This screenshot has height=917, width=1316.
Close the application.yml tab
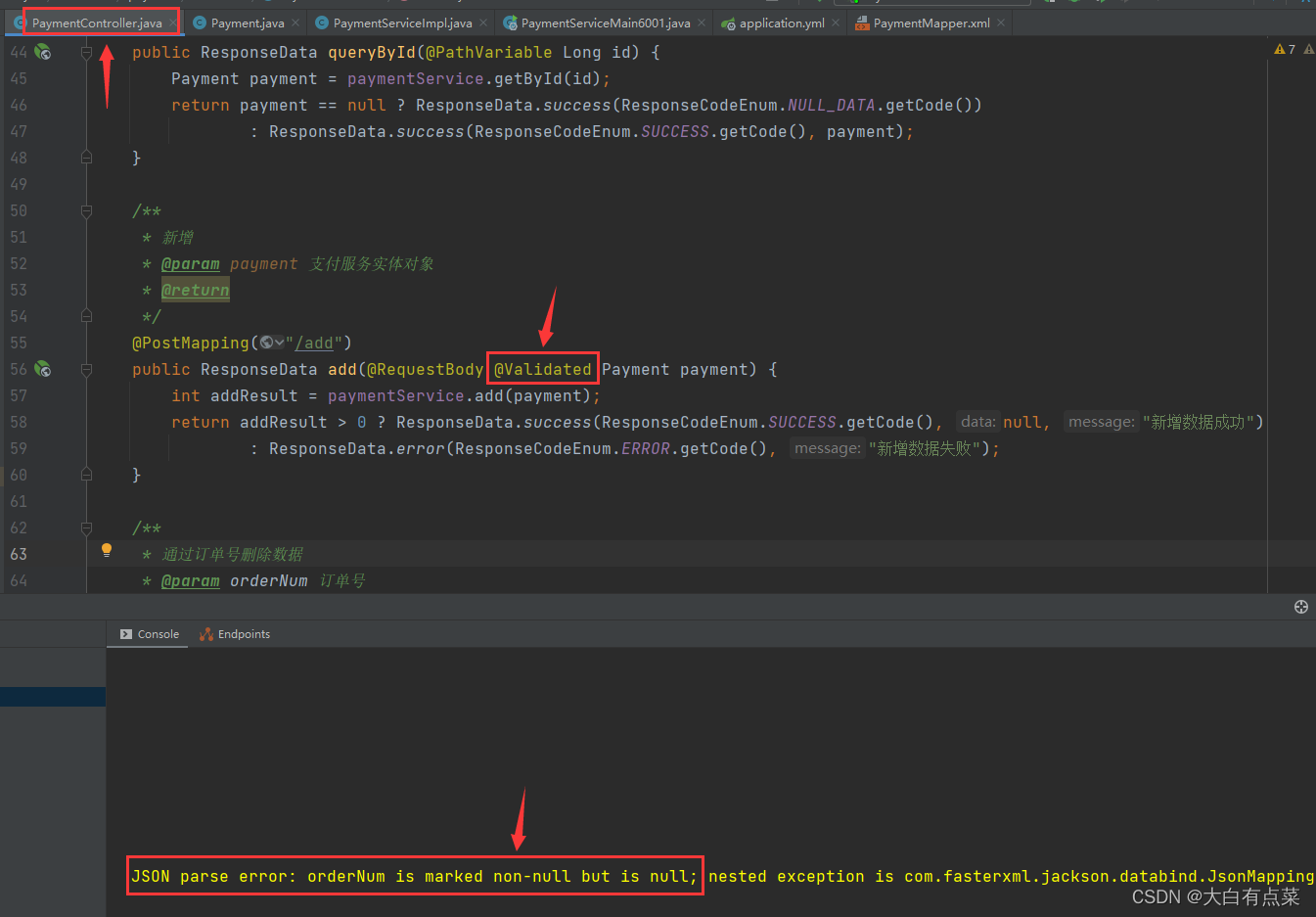coord(836,23)
